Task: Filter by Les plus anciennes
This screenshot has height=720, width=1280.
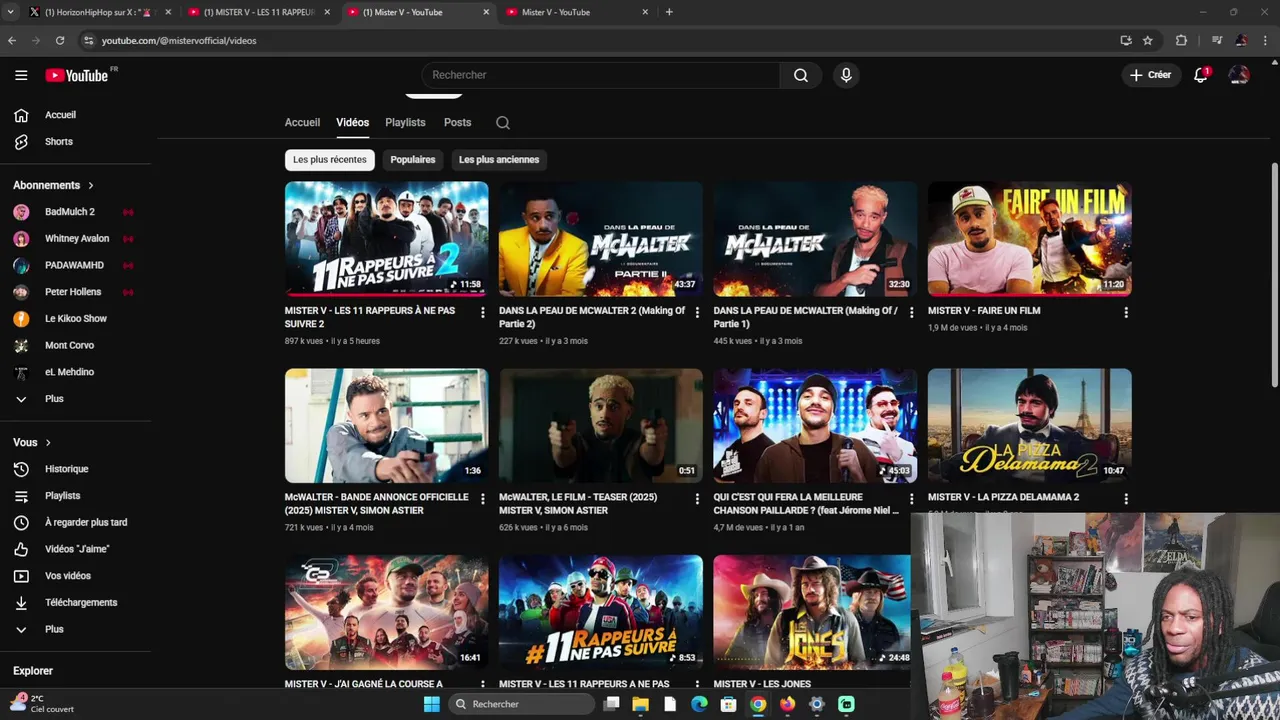Action: coord(499,160)
